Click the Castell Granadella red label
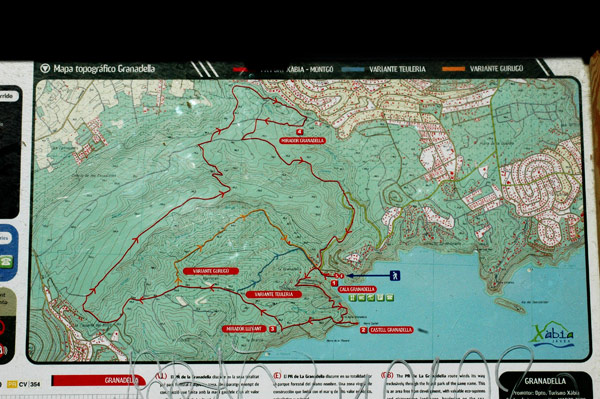Image resolution: width=600 pixels, height=399 pixels. click(x=391, y=330)
